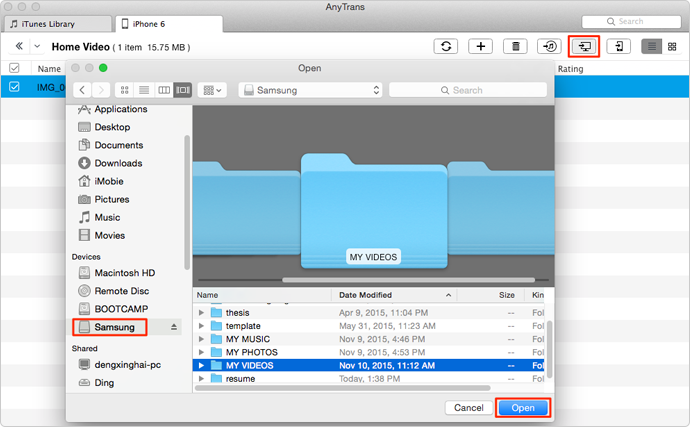Switch dialog to list view
This screenshot has width=690, height=427.
[x=144, y=90]
